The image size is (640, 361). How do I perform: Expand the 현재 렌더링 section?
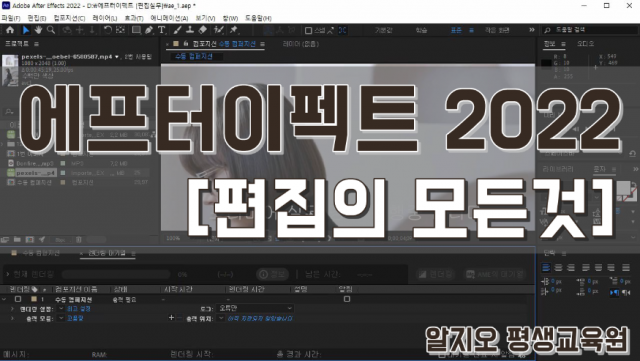coord(7,274)
